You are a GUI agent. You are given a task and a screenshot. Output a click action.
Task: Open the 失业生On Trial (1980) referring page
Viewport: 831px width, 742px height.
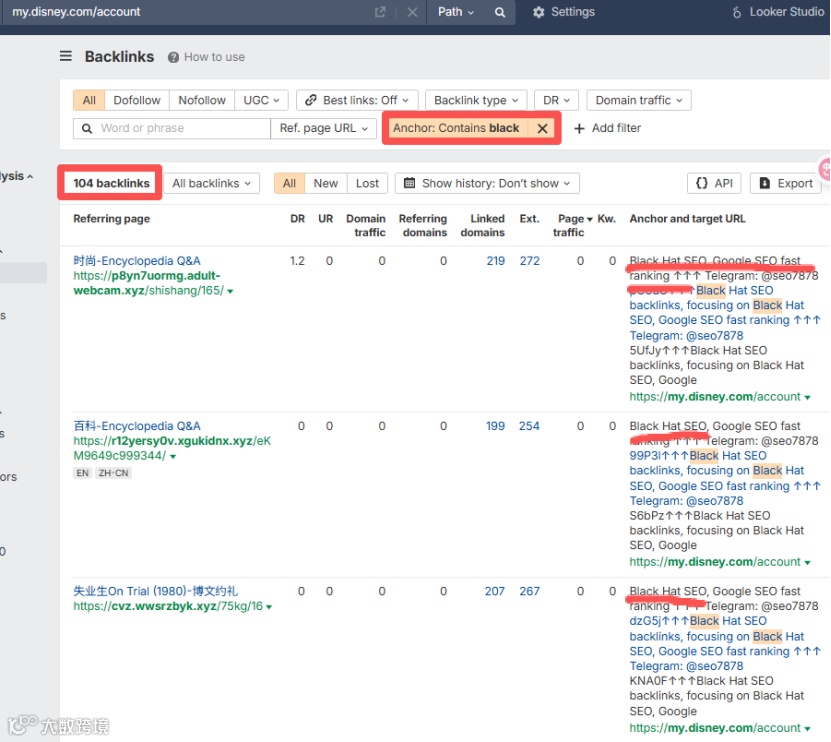click(155, 591)
